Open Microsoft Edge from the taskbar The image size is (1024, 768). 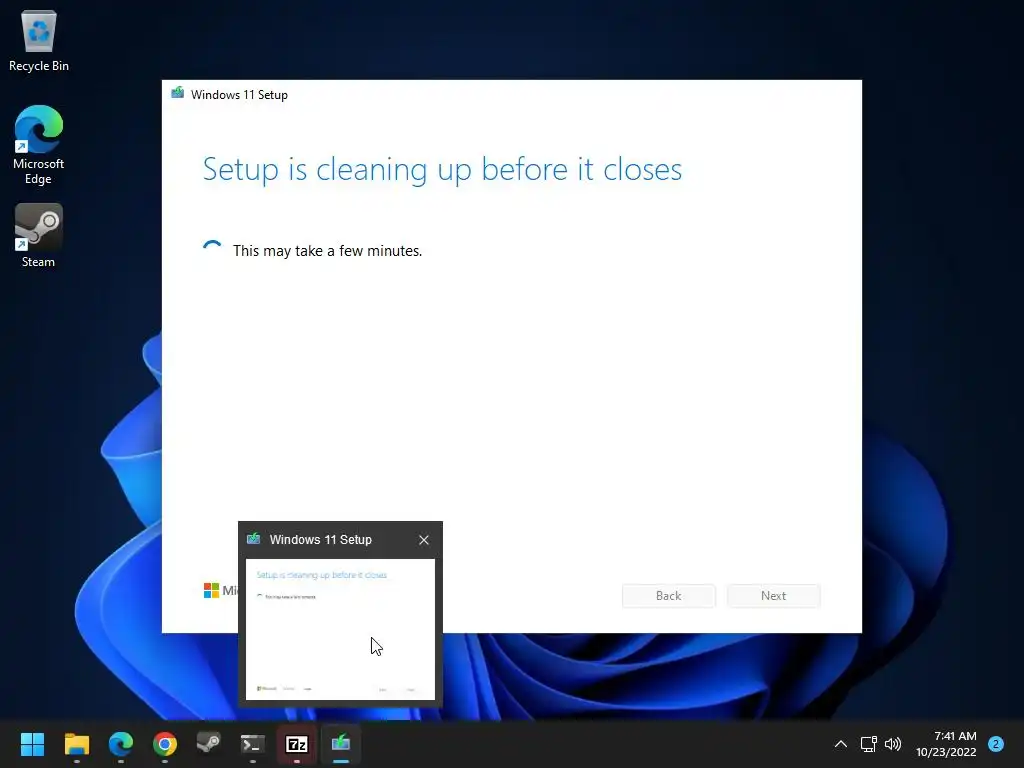121,744
